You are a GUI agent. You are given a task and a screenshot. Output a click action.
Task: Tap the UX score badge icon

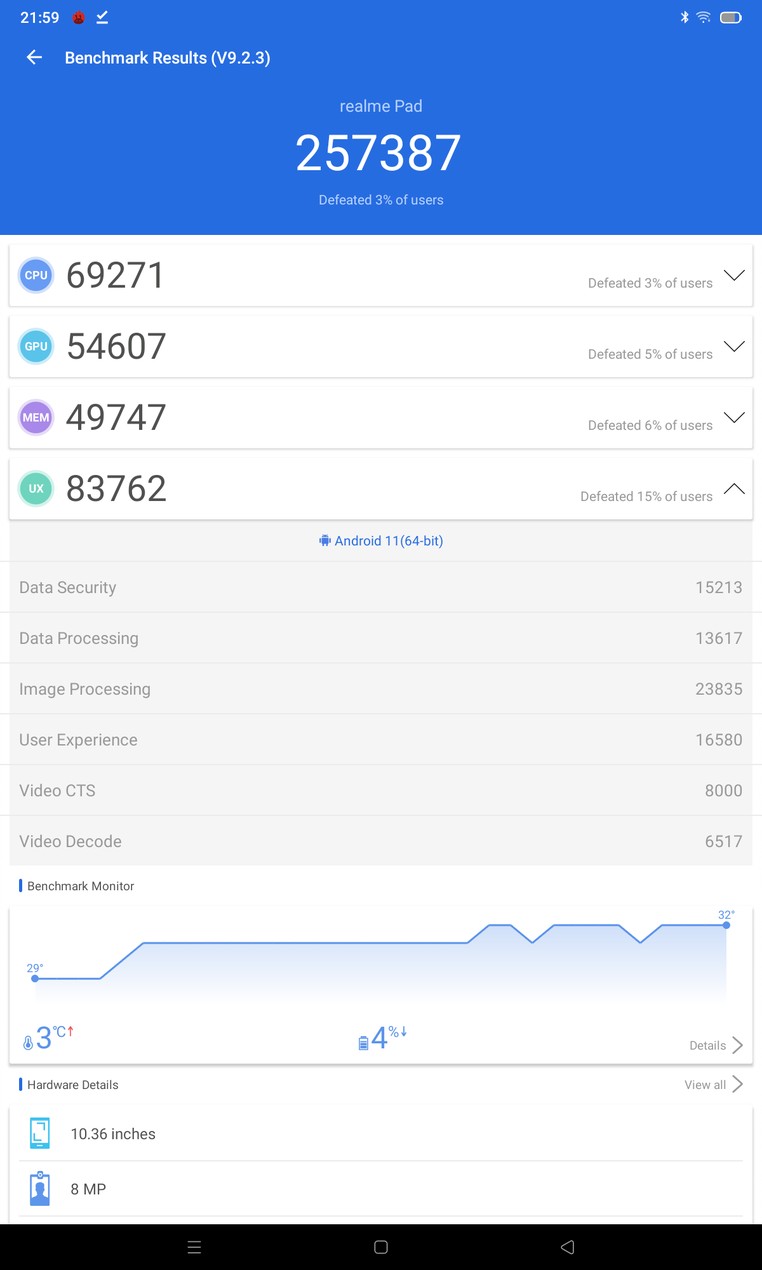click(x=36, y=488)
